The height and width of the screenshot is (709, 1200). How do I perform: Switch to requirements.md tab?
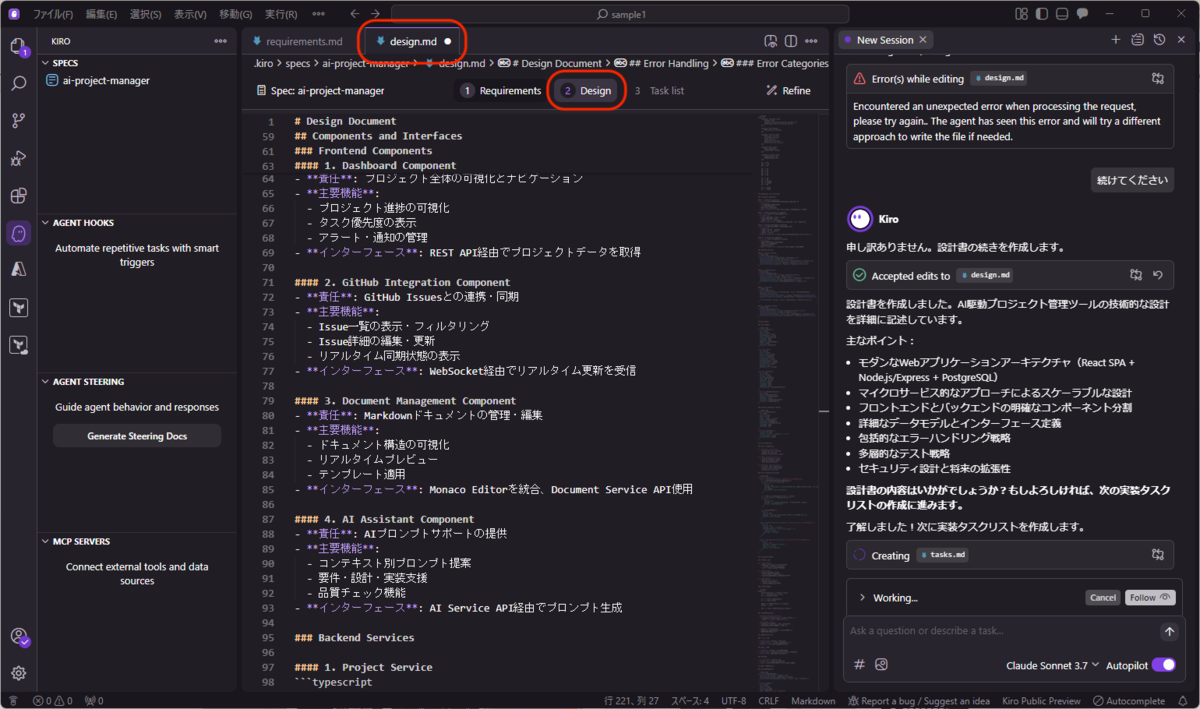pos(297,41)
